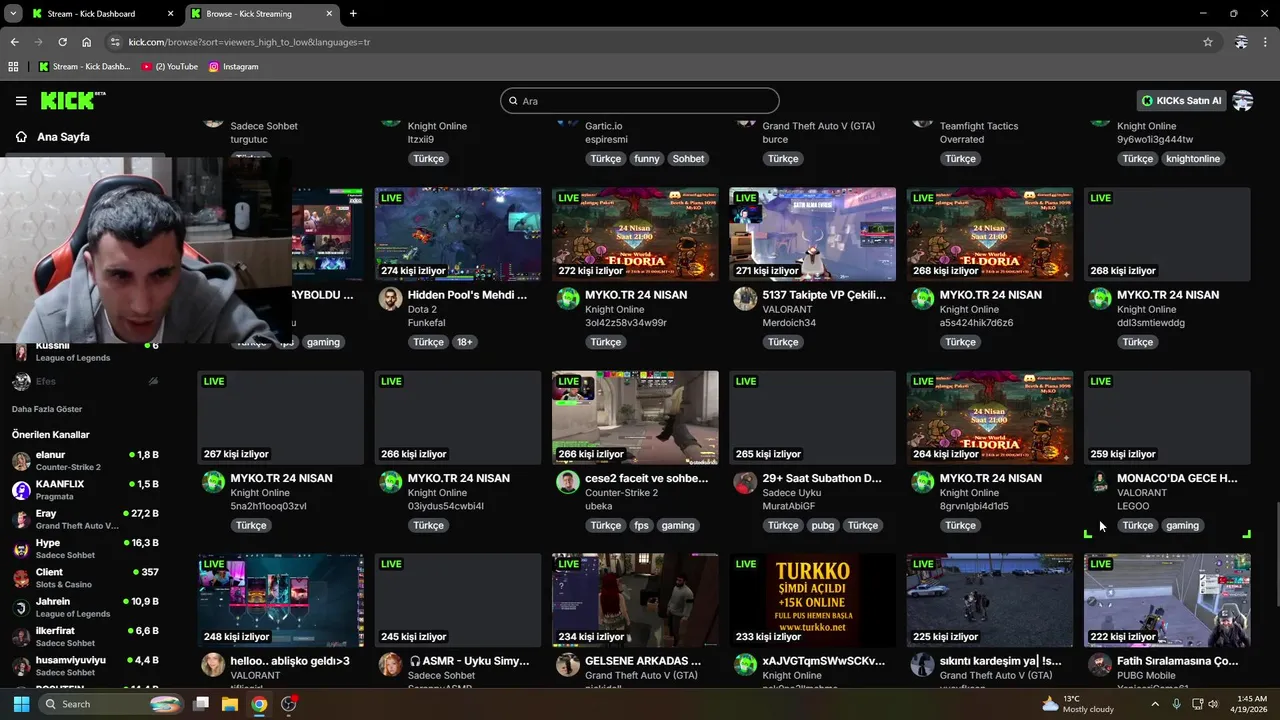This screenshot has height=720, width=1280.
Task: Go back in Chrome navigation
Action: point(14,42)
